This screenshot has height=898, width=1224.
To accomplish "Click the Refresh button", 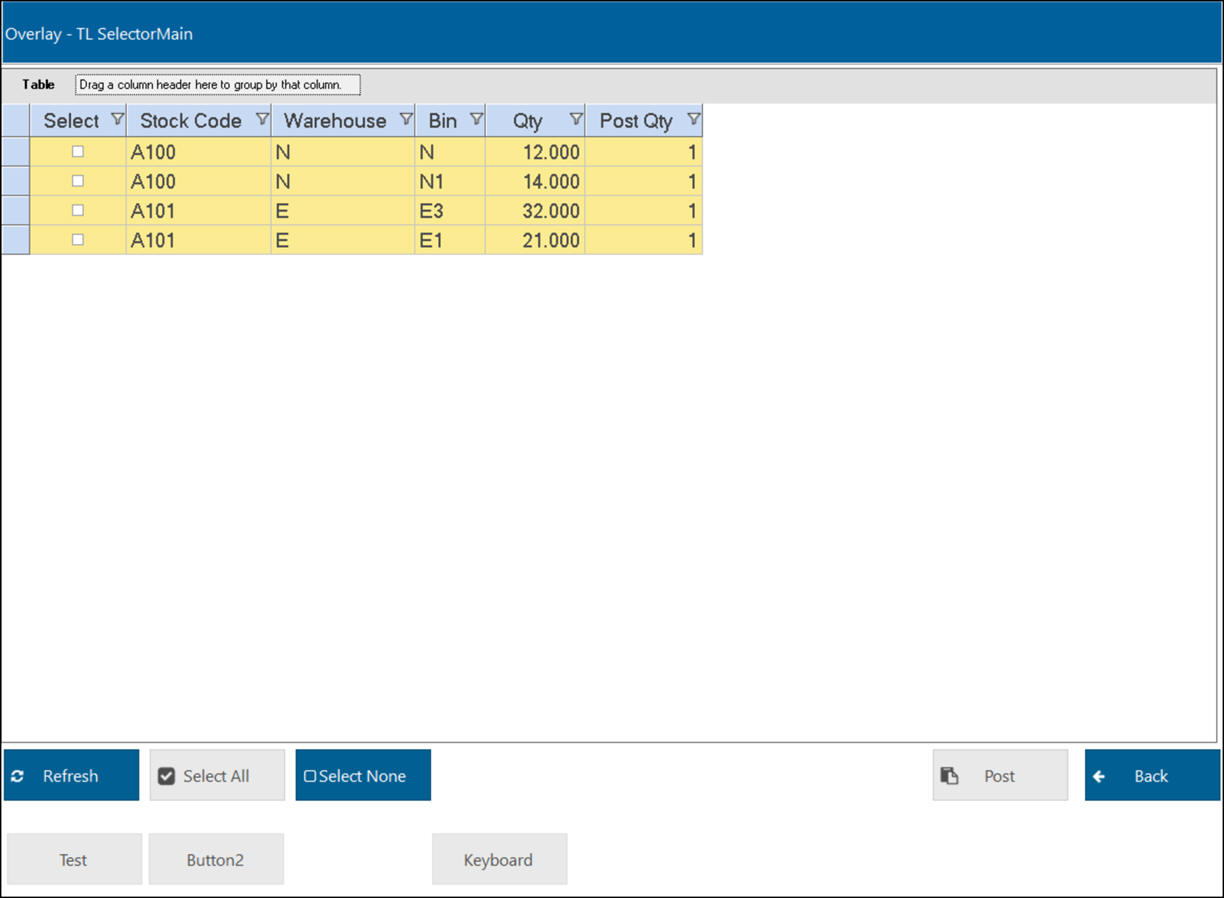I will click(x=71, y=775).
